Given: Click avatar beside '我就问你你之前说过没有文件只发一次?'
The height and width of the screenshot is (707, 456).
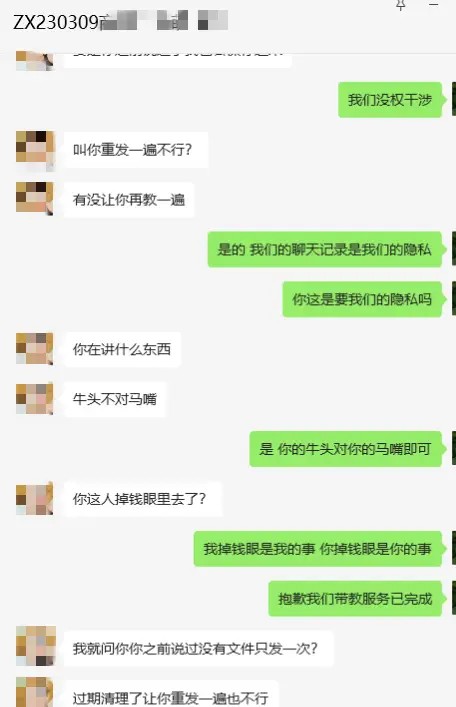Looking at the screenshot, I should tap(35, 647).
